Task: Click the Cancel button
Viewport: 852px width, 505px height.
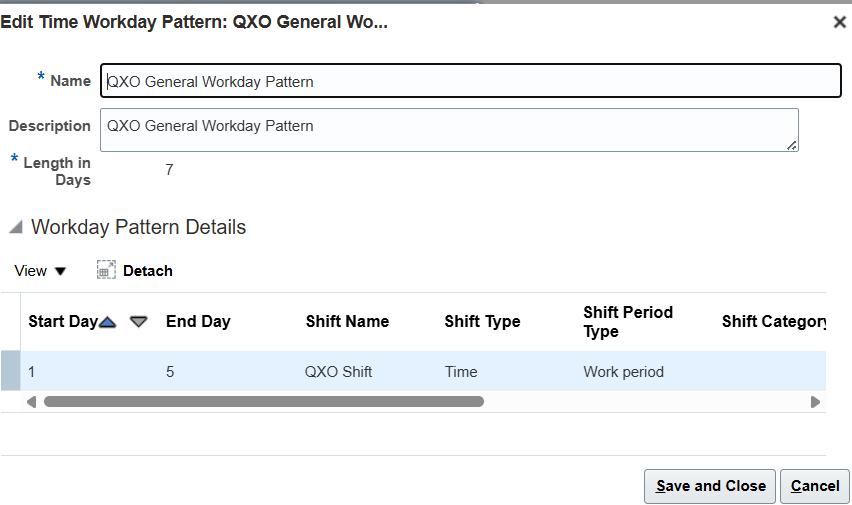Action: [x=815, y=486]
